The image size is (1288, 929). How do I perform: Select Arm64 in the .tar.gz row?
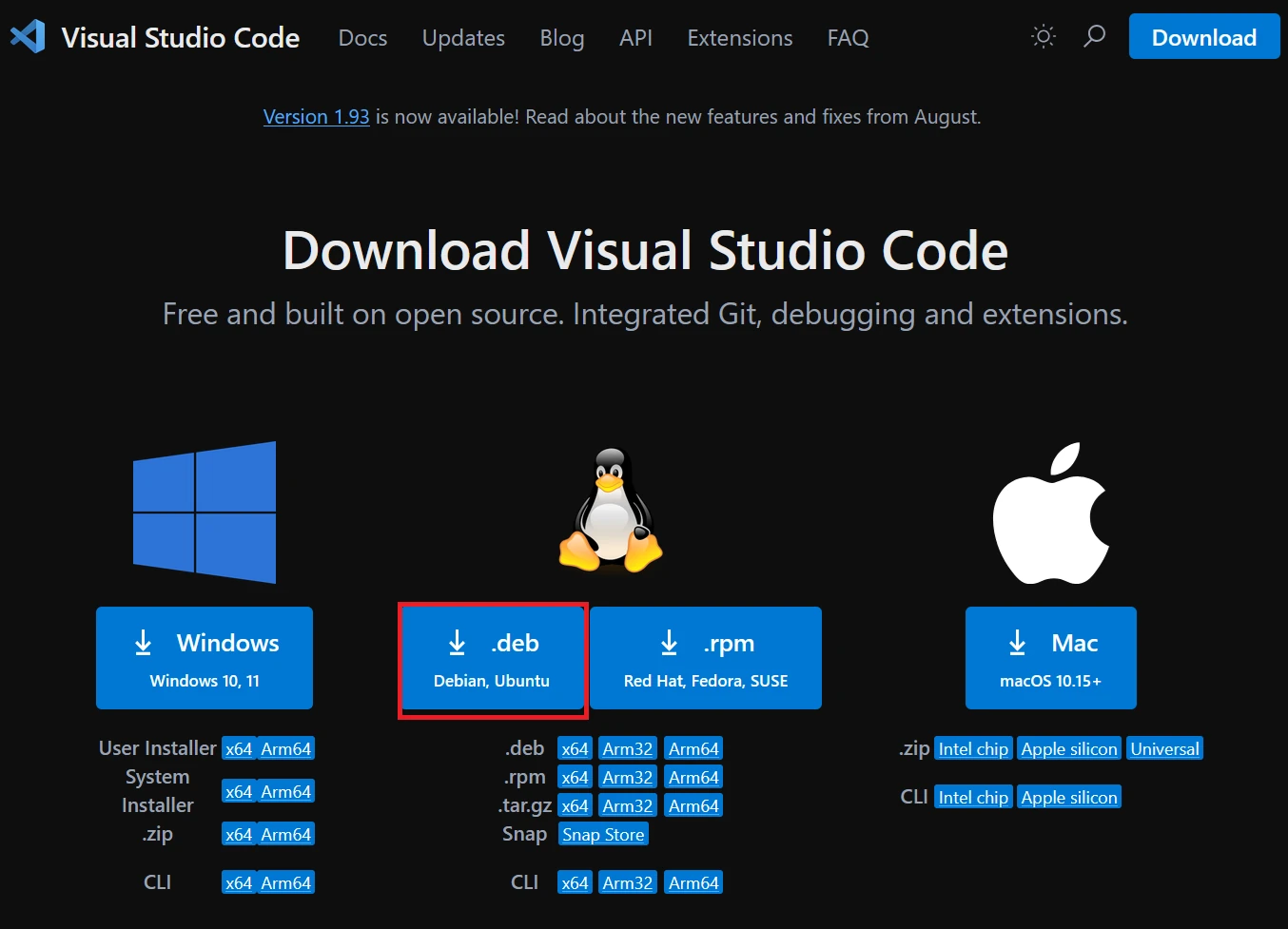(693, 806)
